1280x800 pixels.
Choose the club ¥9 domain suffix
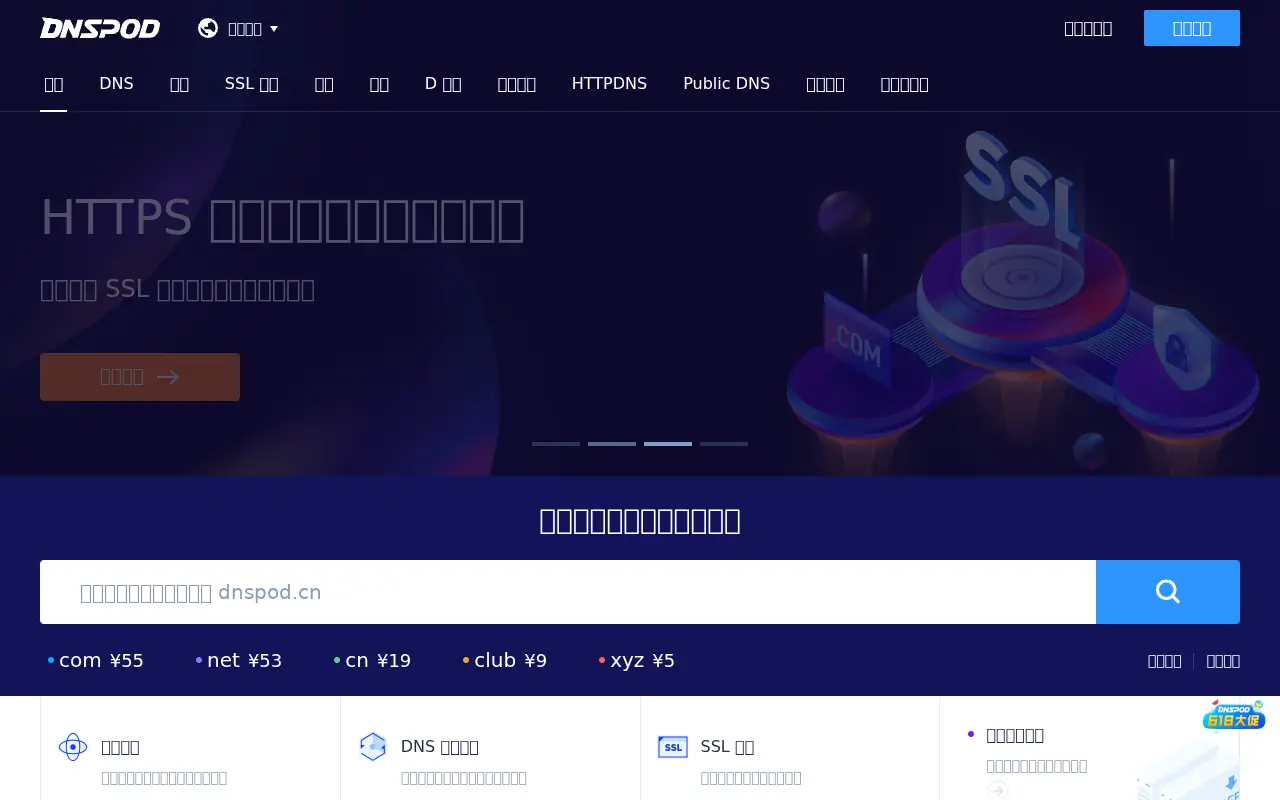click(x=505, y=661)
